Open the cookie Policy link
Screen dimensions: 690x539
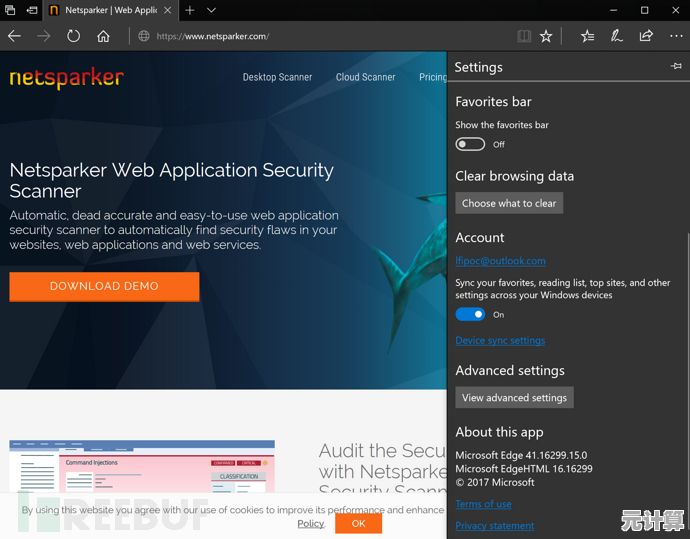(311, 524)
